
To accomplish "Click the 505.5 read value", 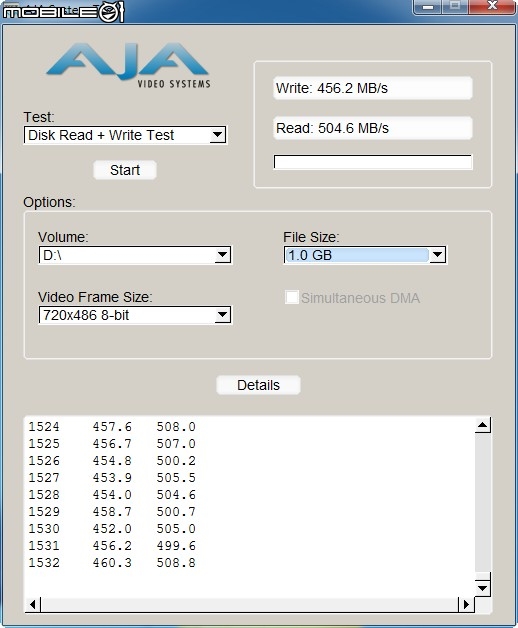I will point(176,478).
